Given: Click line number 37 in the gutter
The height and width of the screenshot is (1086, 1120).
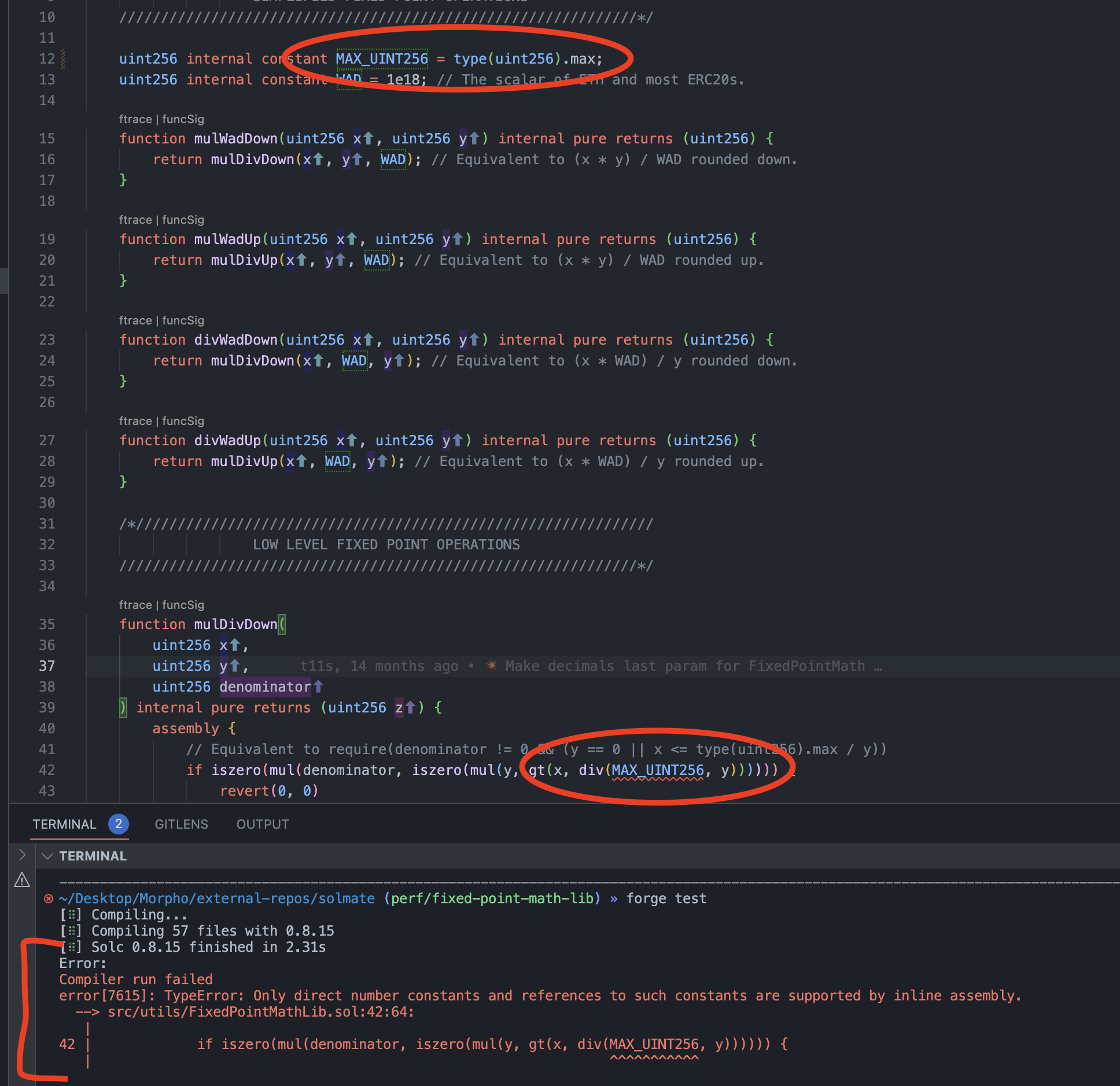Looking at the screenshot, I should click(47, 666).
